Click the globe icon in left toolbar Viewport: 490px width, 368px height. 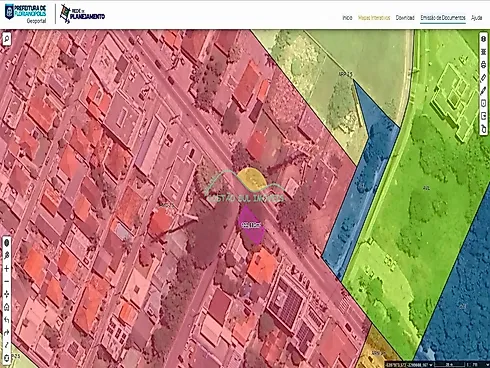7,243
